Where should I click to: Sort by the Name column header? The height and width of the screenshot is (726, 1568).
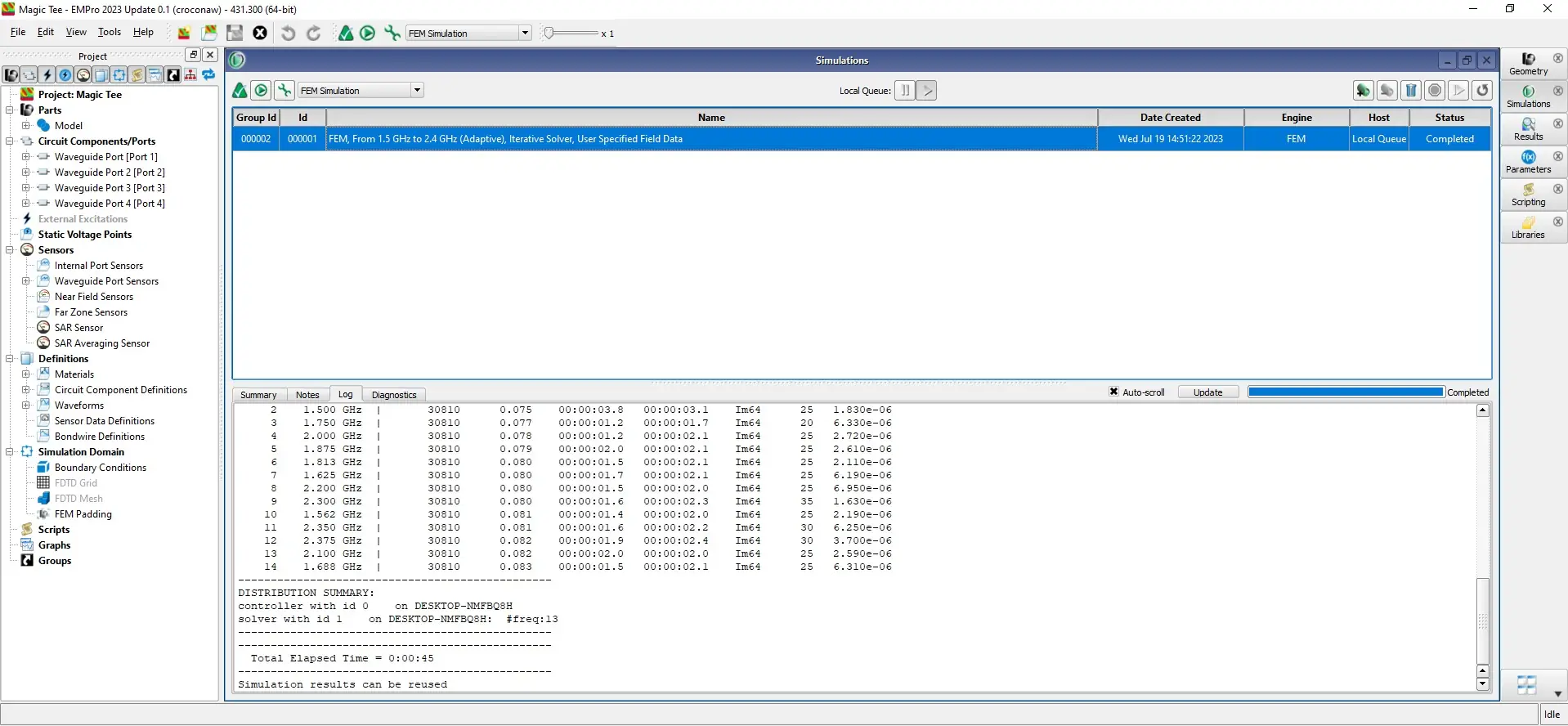pos(711,118)
